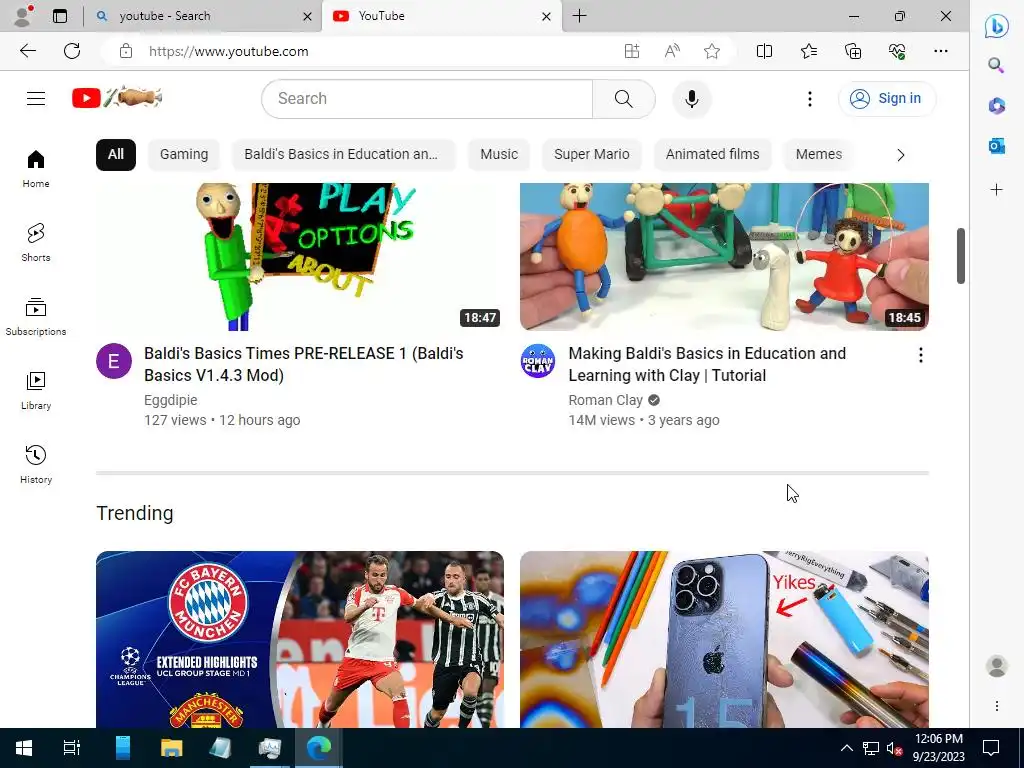Open tab actions menu icon
Viewport: 1024px width, 768px height.
tap(60, 16)
